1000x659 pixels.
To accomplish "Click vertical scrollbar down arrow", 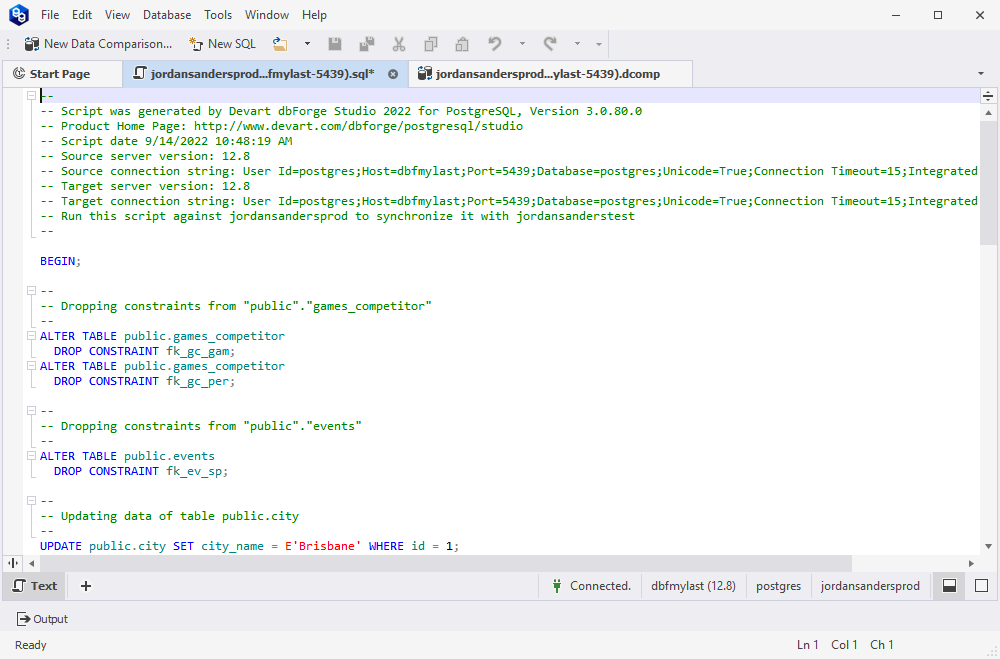I will point(988,547).
